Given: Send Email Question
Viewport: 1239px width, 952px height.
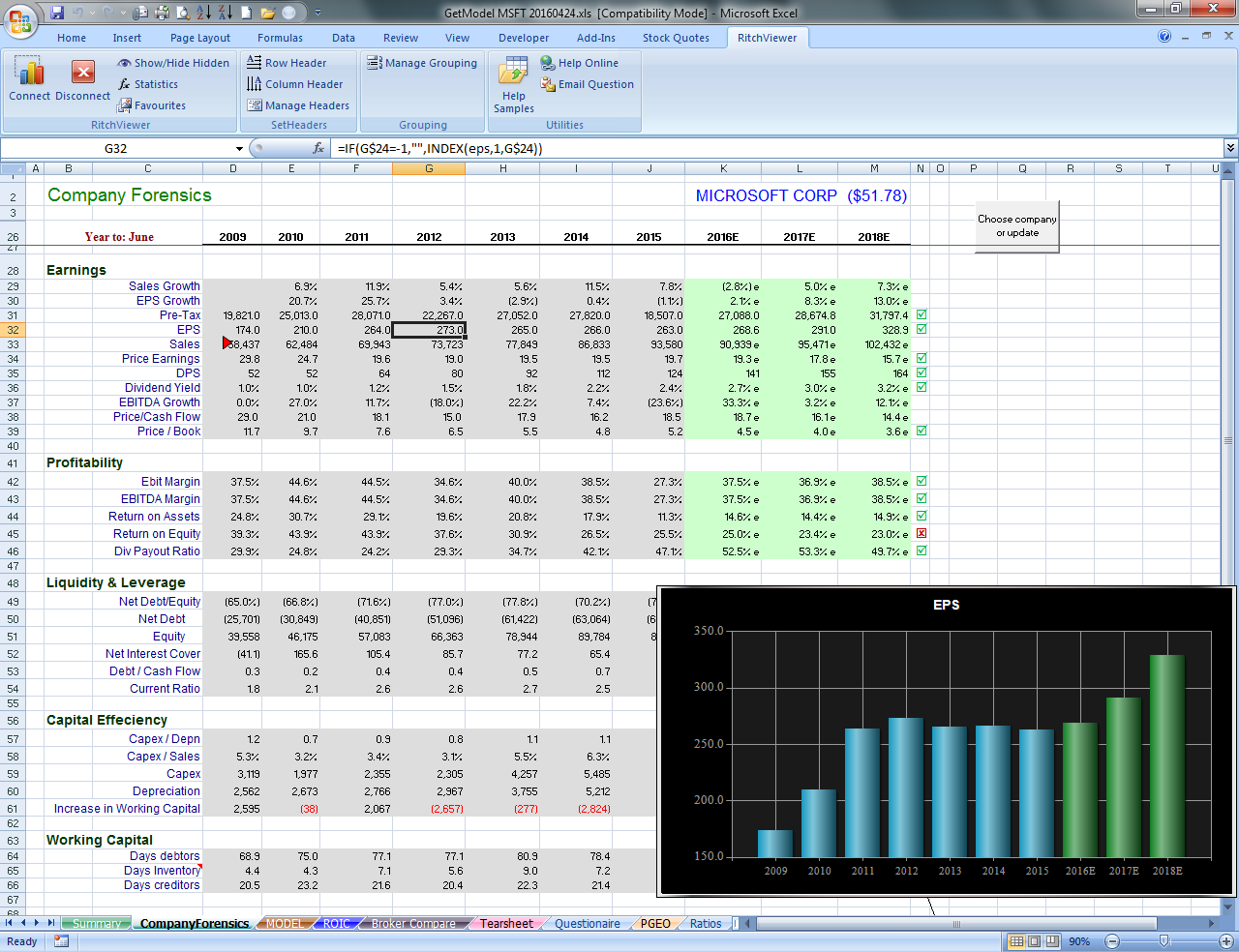Looking at the screenshot, I should pos(588,84).
